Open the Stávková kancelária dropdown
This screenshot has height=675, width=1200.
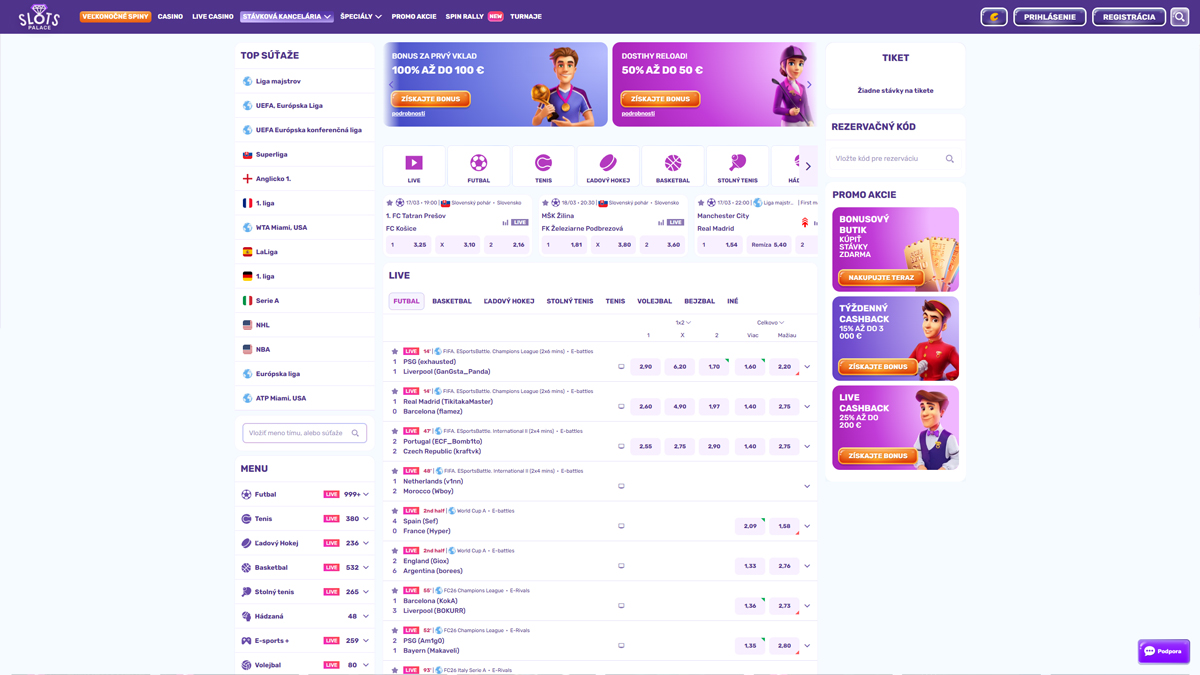(286, 16)
